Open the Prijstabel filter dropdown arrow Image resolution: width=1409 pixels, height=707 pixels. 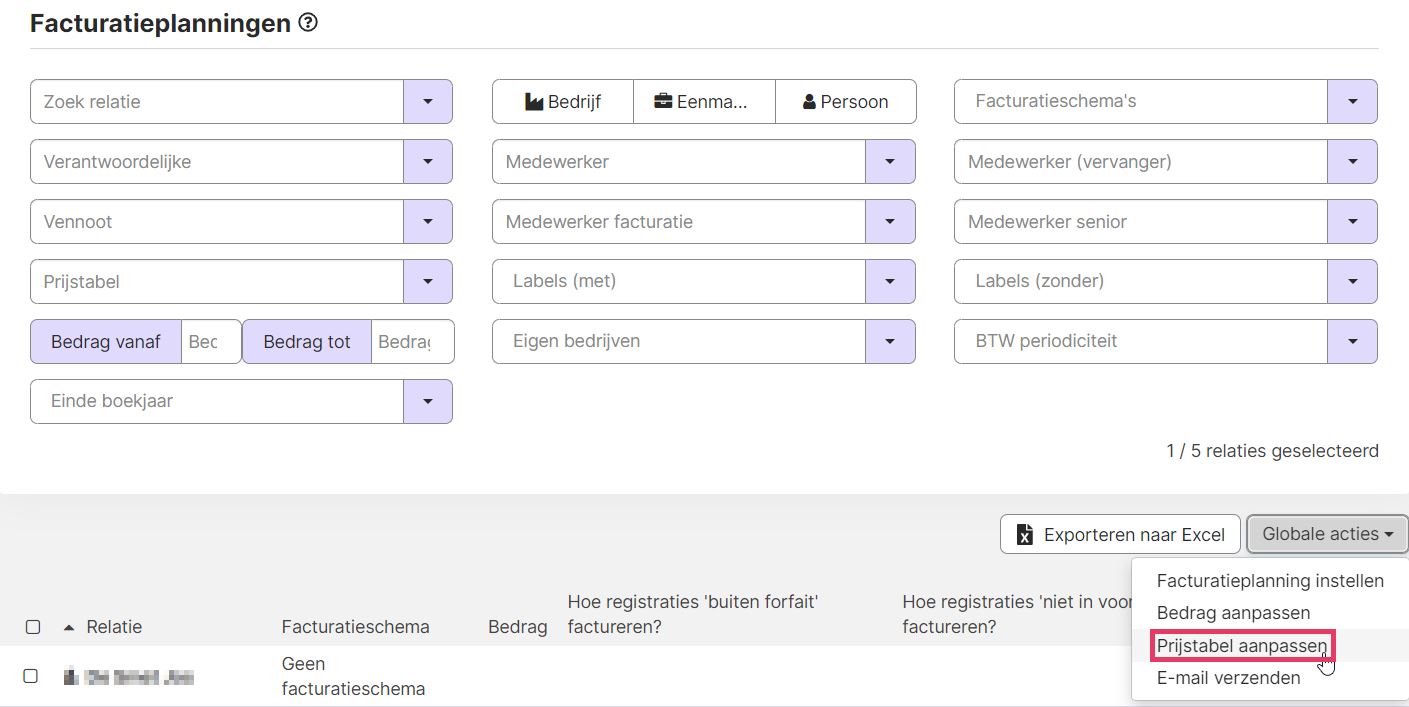[428, 282]
